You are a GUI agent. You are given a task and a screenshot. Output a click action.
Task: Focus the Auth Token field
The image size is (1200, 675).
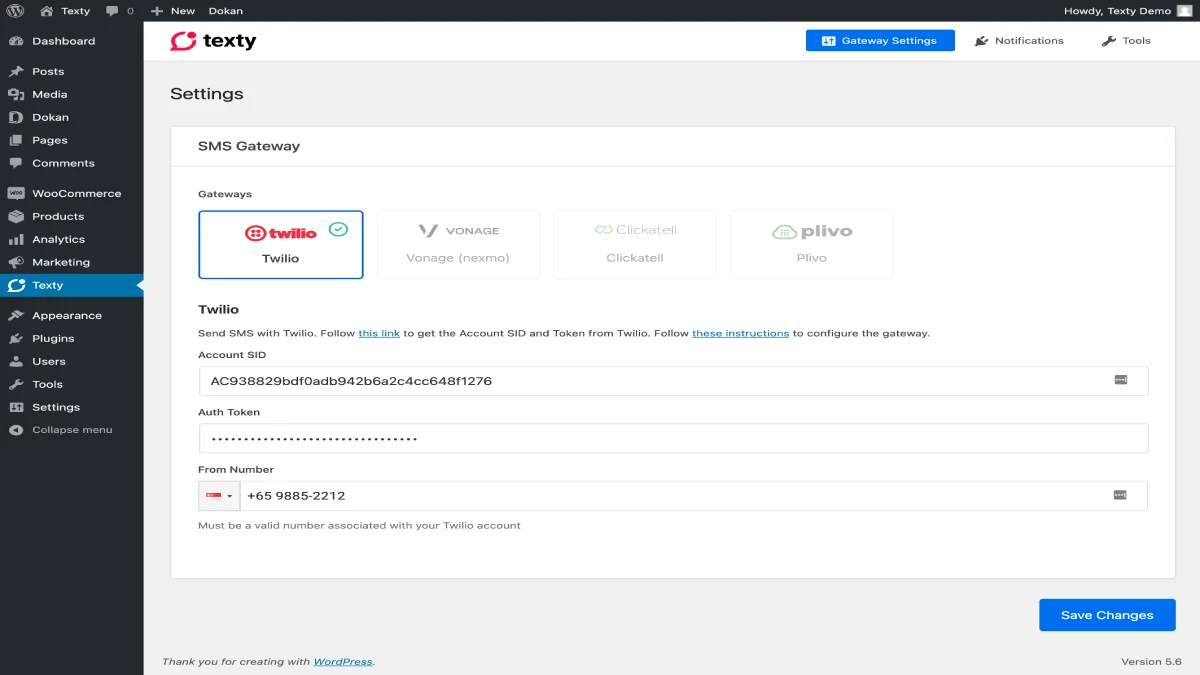(x=674, y=438)
